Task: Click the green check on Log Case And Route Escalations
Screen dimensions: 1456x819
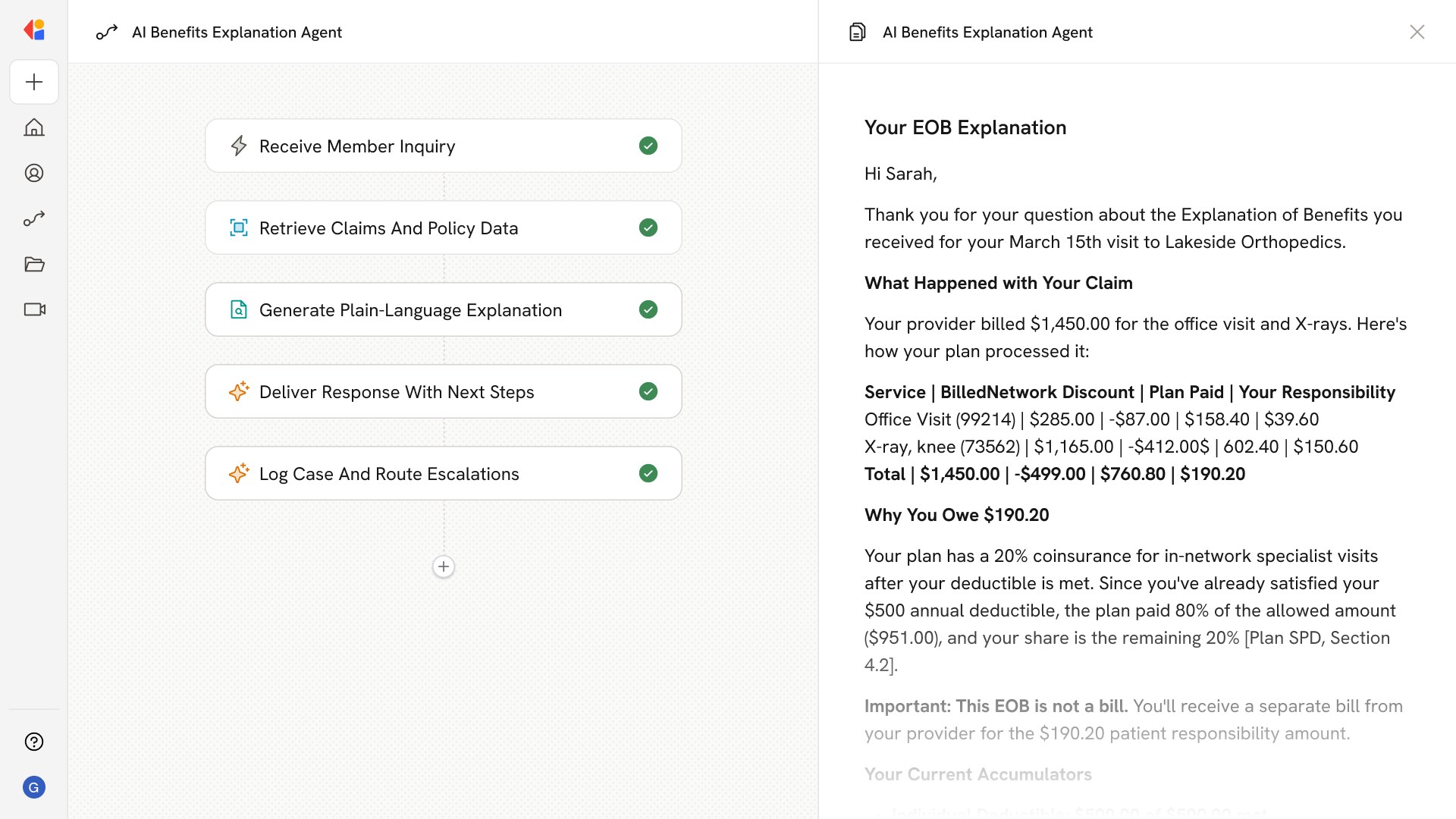Action: [x=648, y=473]
